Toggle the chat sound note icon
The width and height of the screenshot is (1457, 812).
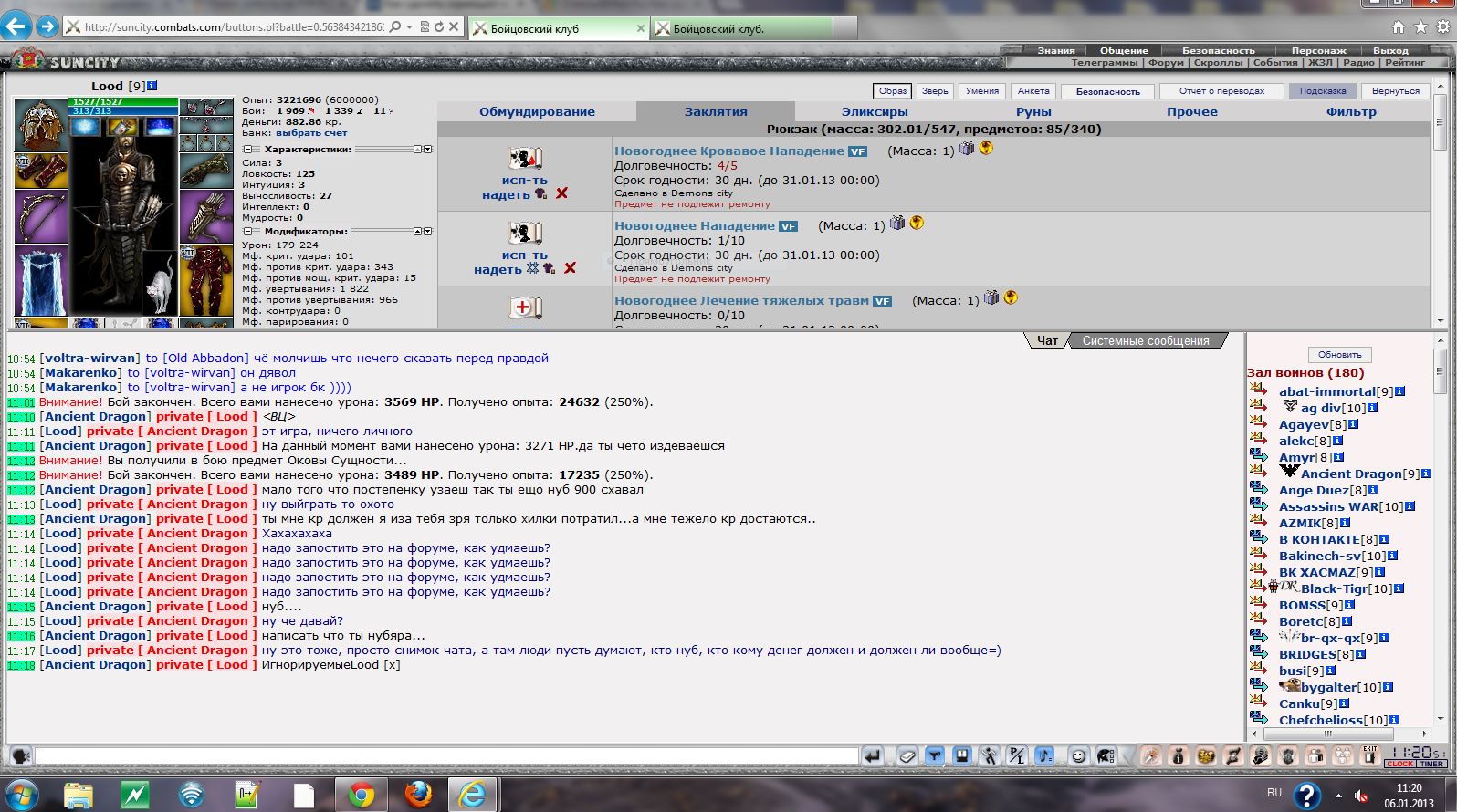click(1045, 755)
